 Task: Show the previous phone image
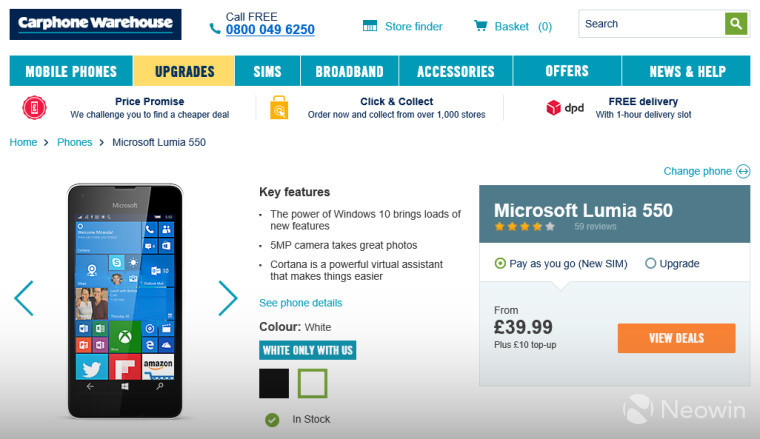coord(24,298)
